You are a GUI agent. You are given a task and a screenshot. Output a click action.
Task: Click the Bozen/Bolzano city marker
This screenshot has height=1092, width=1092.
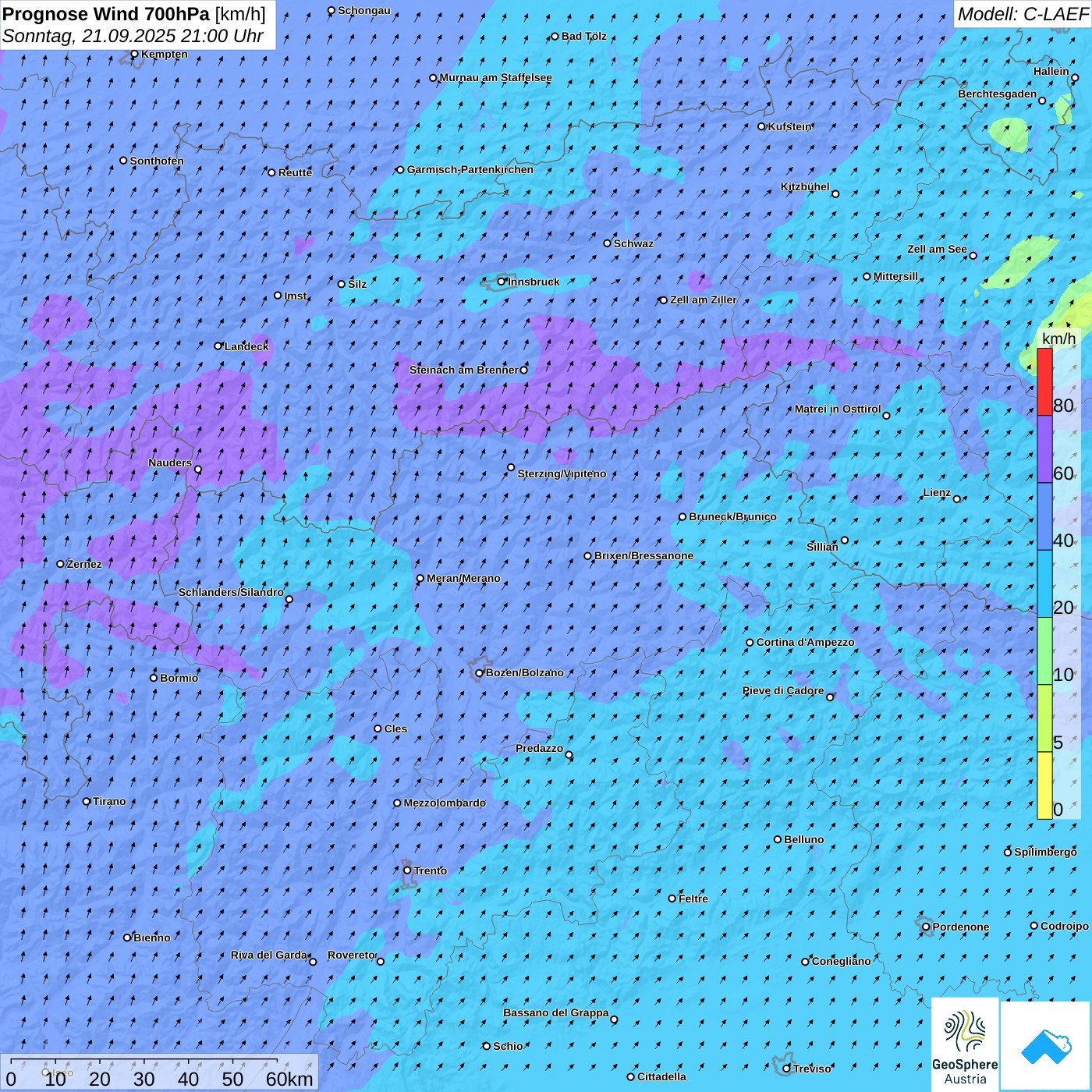click(x=480, y=673)
